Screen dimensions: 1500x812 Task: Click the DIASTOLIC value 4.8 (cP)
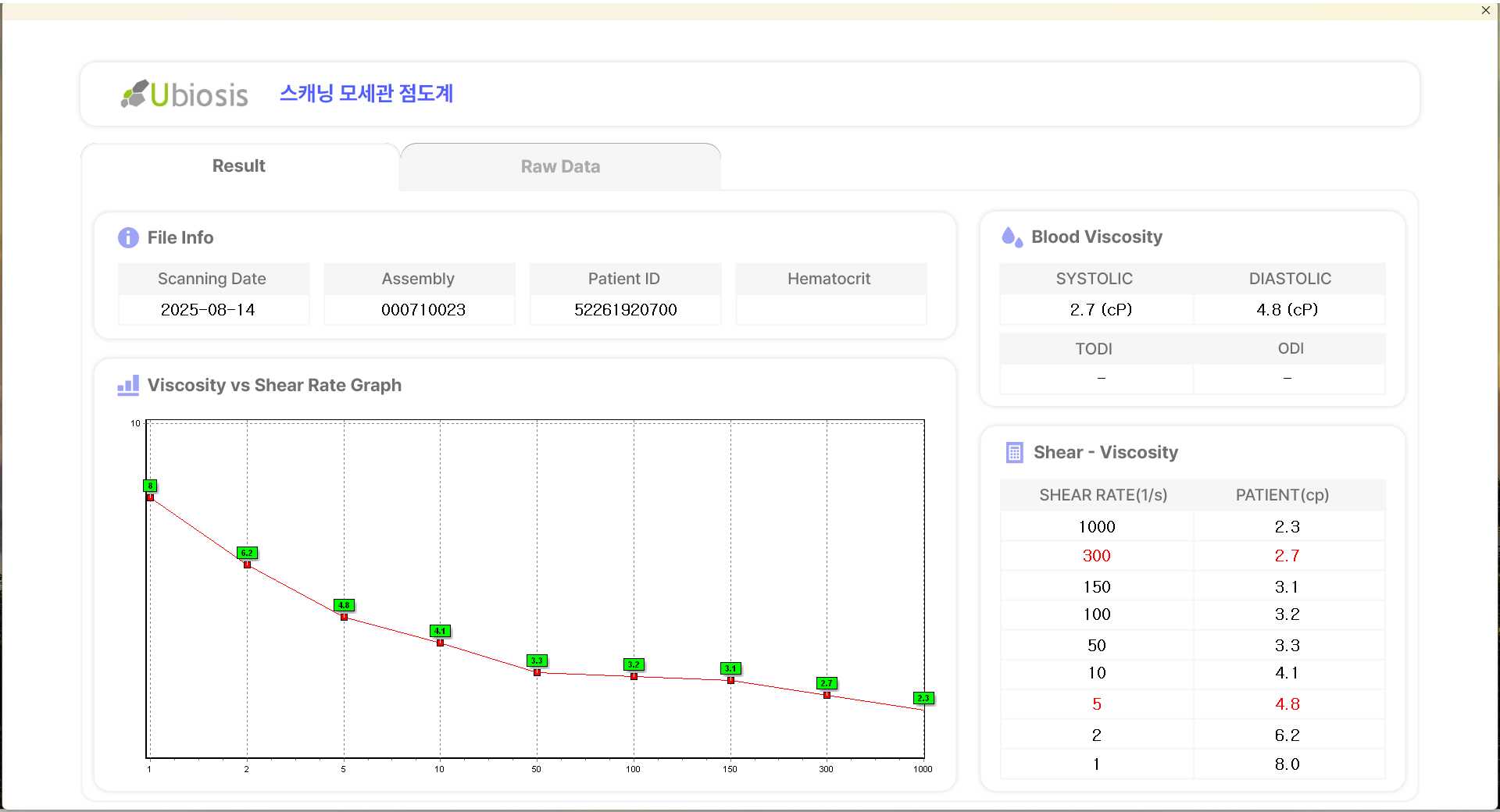click(x=1287, y=310)
